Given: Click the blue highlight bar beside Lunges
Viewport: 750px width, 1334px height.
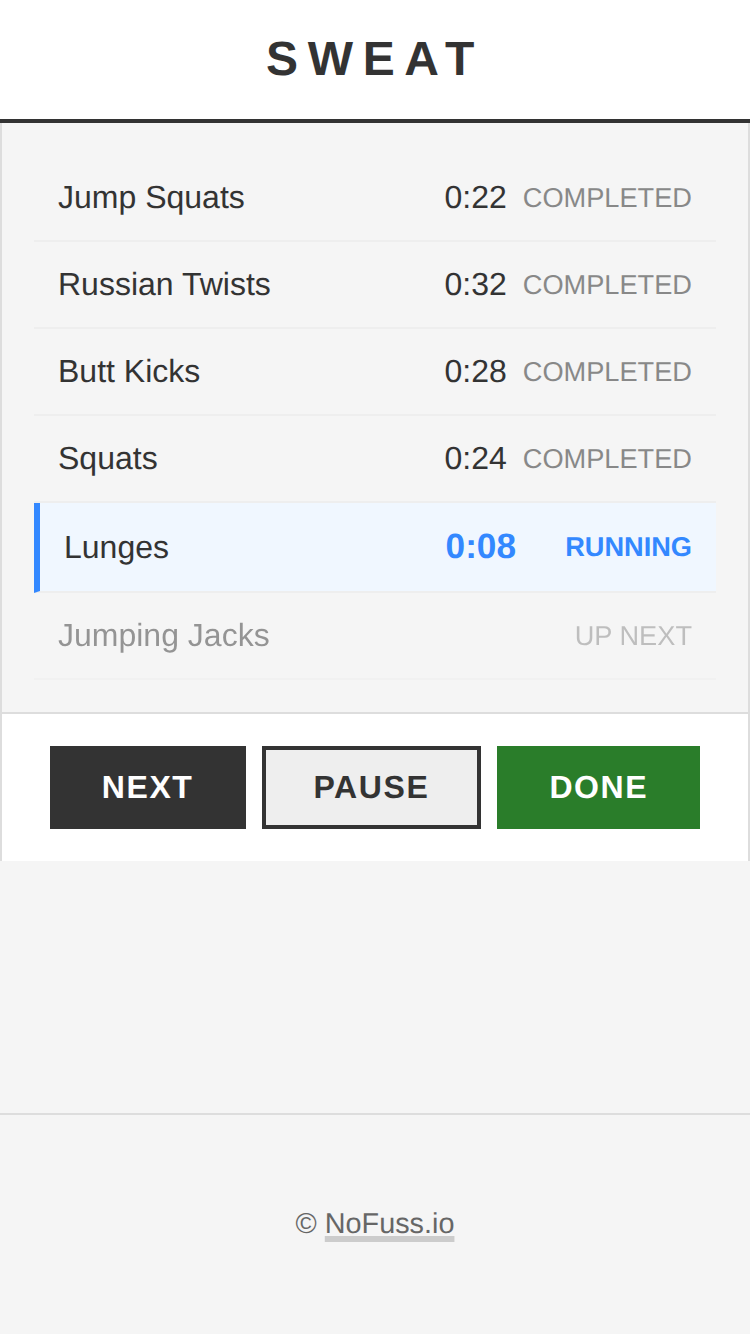Looking at the screenshot, I should (38, 547).
